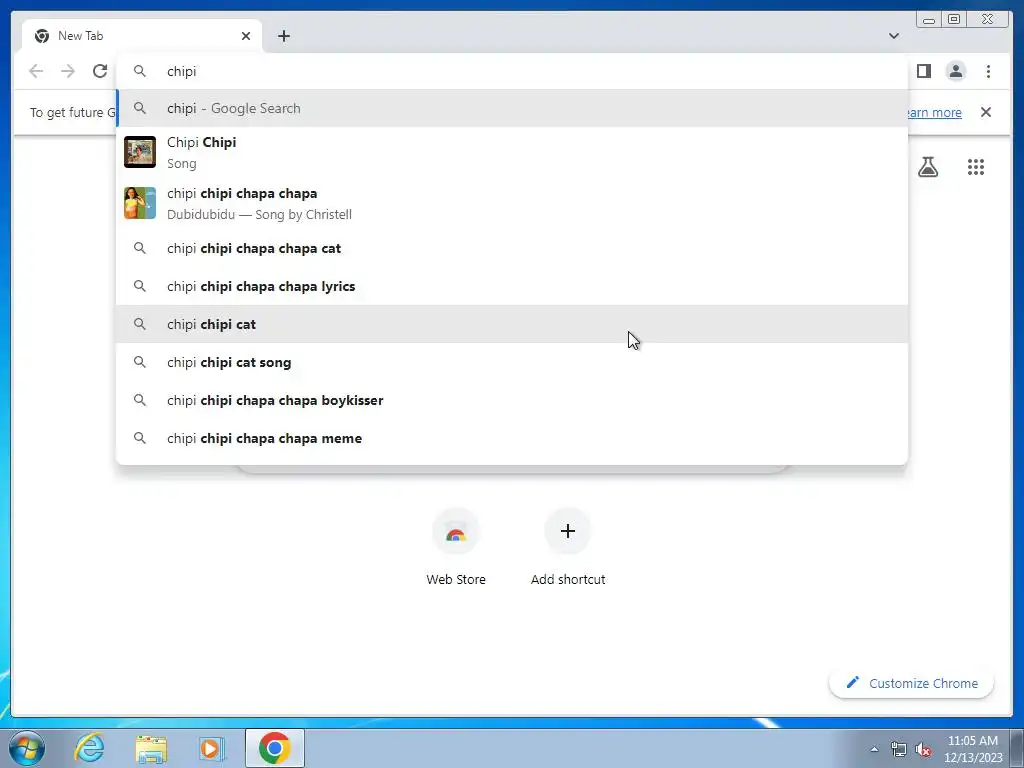Open the network status tray icon
This screenshot has width=1024, height=768.
(899, 749)
